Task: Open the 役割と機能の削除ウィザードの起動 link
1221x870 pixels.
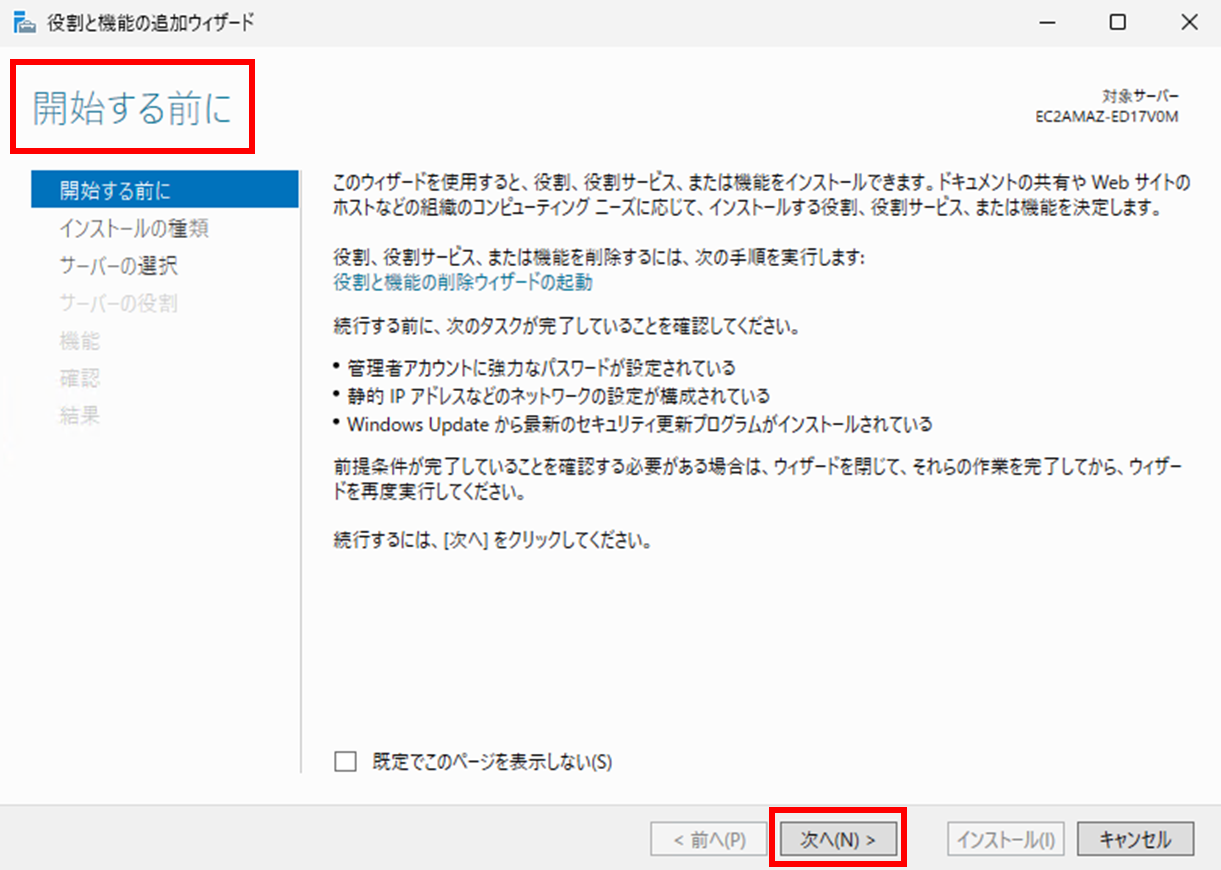Action: click(462, 283)
